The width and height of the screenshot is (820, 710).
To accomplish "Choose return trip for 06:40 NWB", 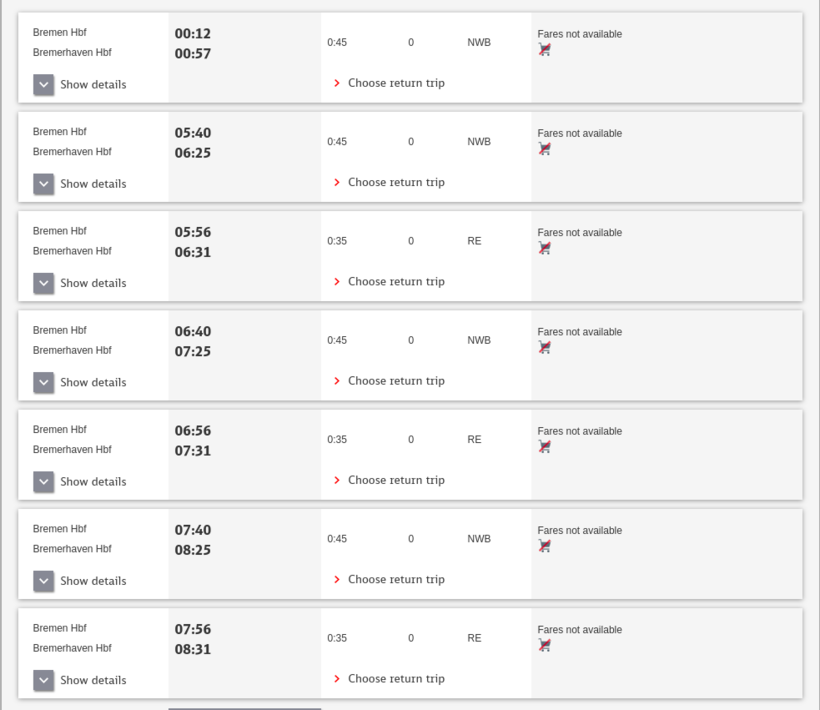I will pos(395,381).
